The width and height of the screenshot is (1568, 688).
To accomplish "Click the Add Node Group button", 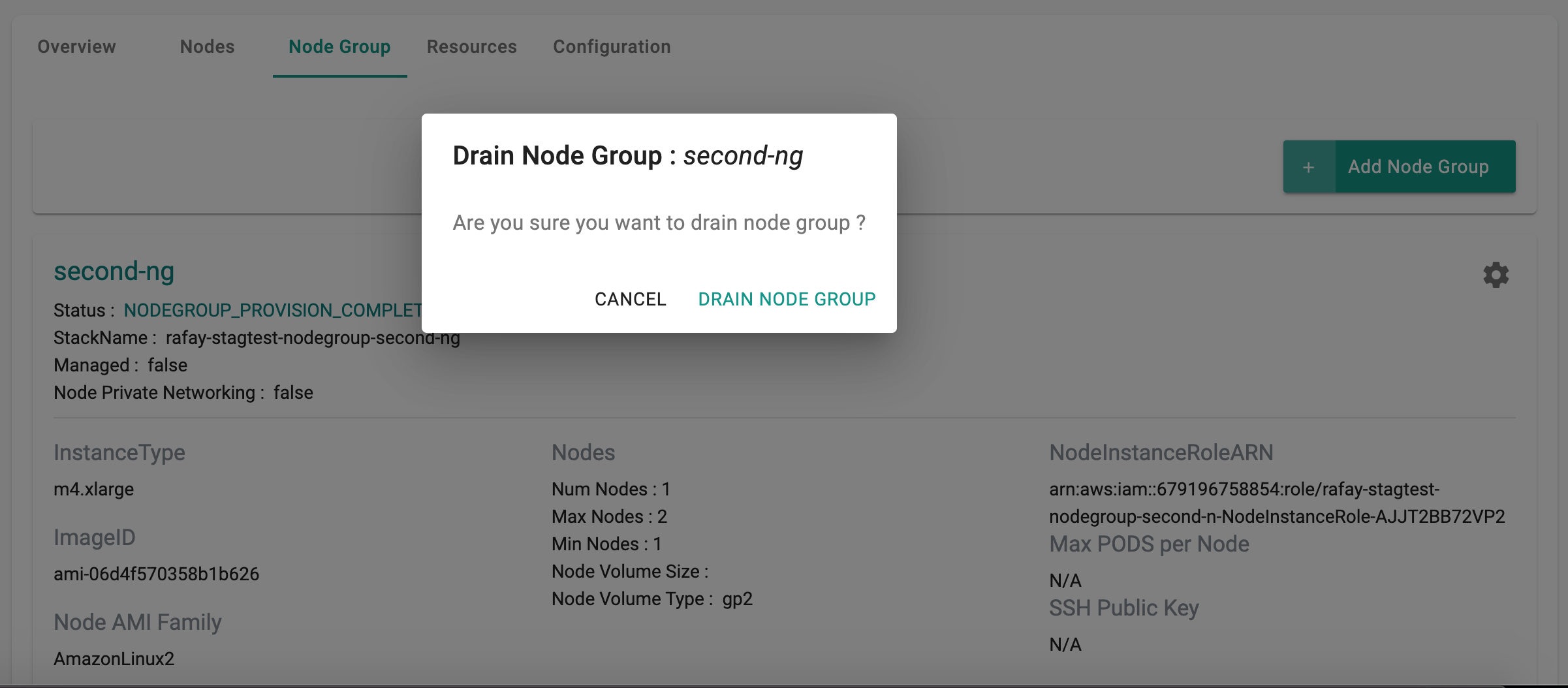I will click(x=1399, y=166).
